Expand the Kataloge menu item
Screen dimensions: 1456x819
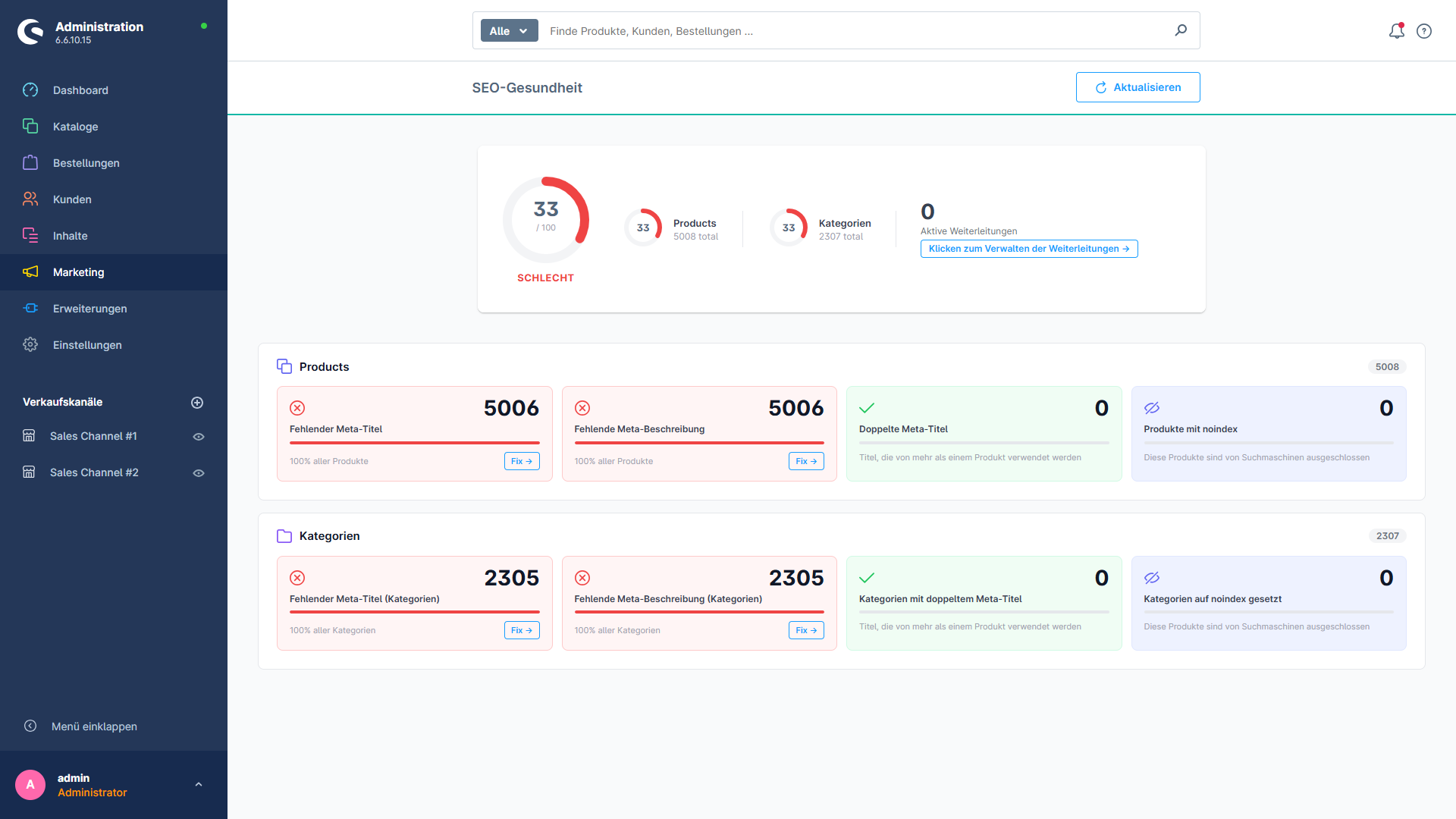point(75,127)
